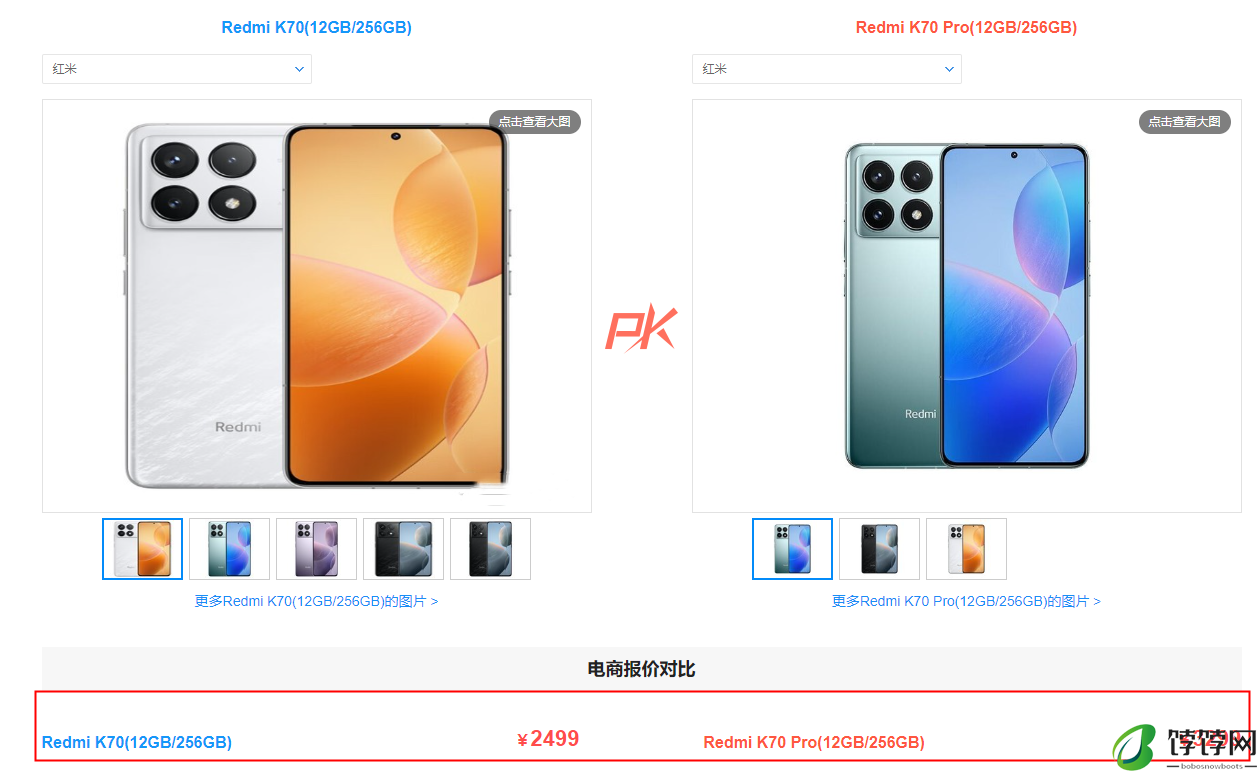Select the last black K70 thumbnail
Viewport: 1260px width, 771px height.
tap(490, 549)
